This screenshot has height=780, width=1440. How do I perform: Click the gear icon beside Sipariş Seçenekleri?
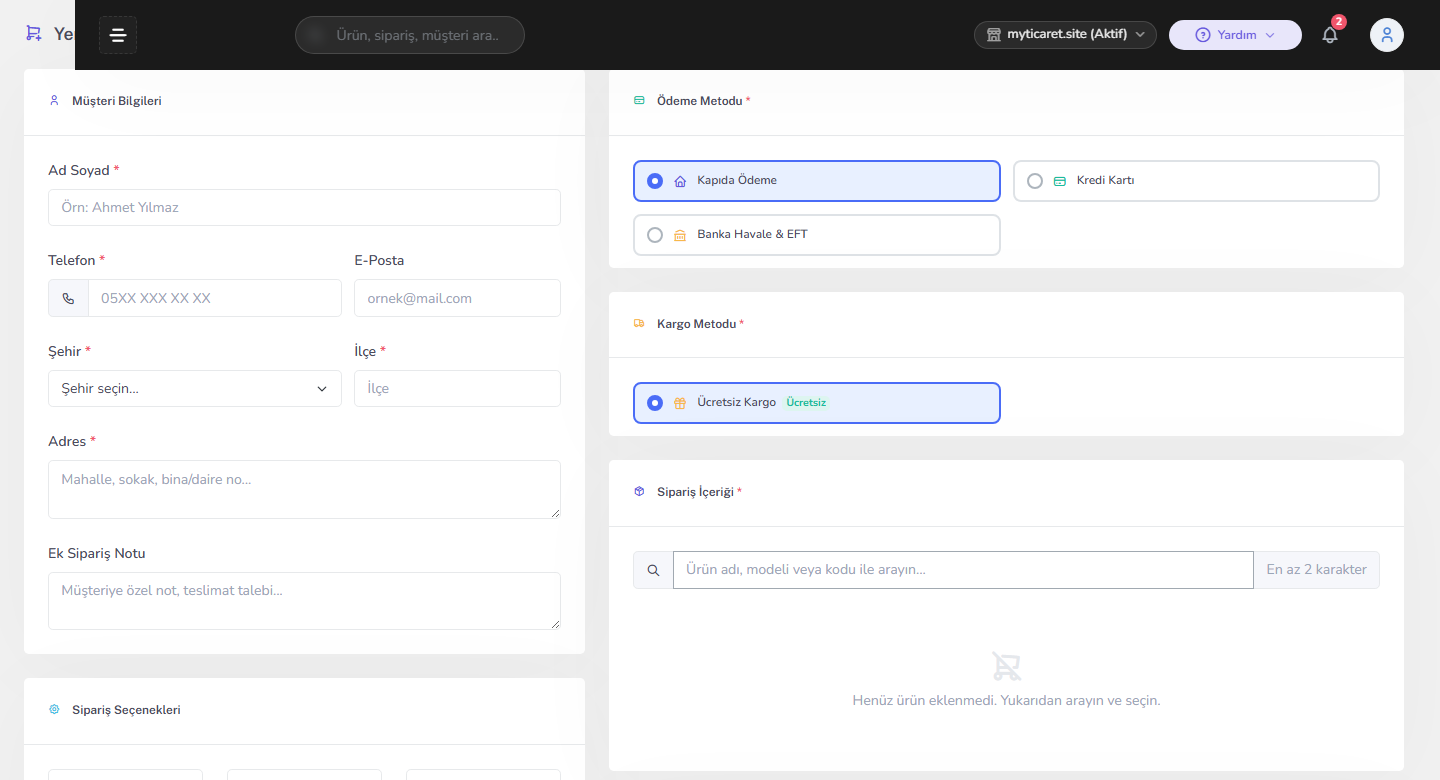click(54, 710)
